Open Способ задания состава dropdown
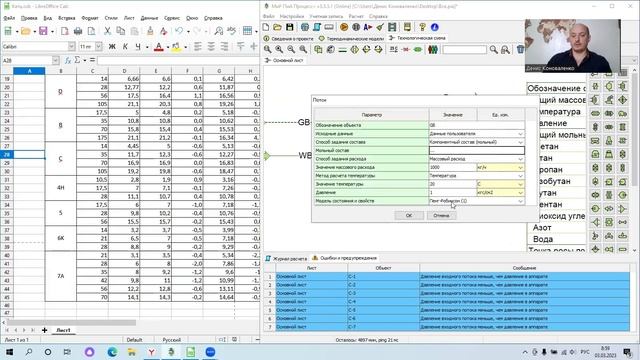The image size is (640, 360). tap(520, 142)
